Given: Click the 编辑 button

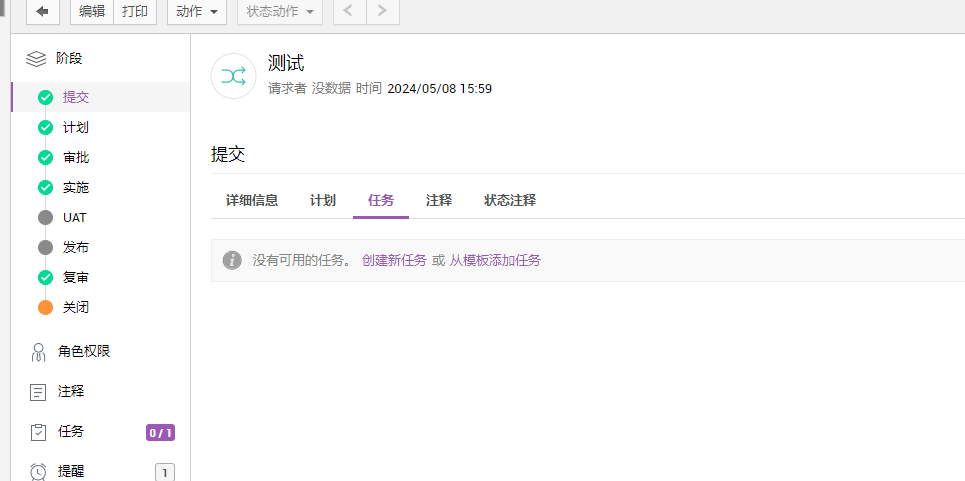Looking at the screenshot, I should tap(92, 12).
